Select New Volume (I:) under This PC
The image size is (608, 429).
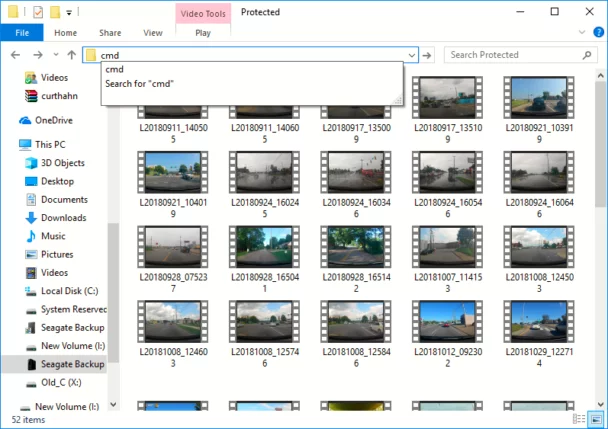coord(73,346)
